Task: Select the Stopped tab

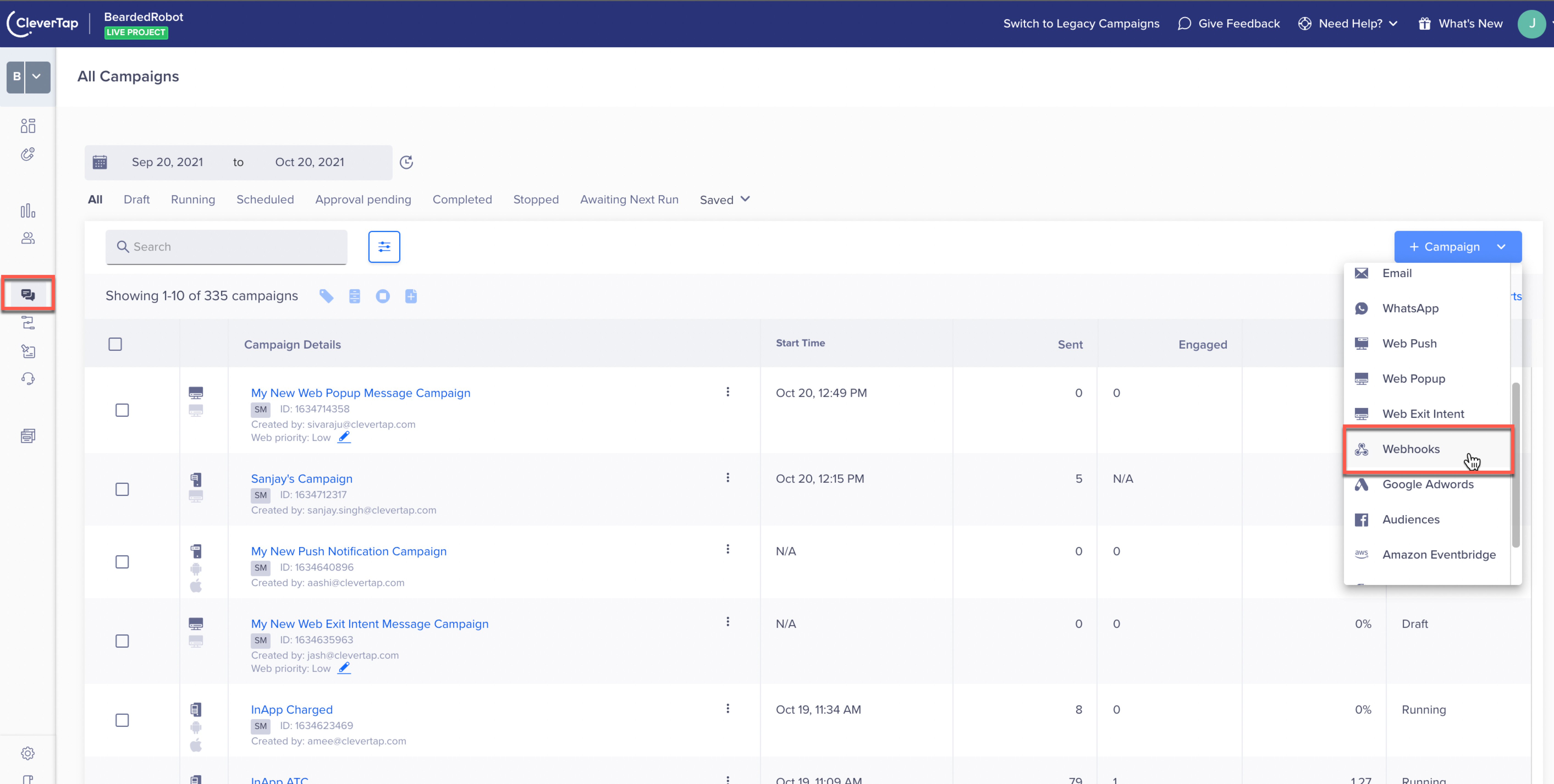Action: (x=536, y=200)
